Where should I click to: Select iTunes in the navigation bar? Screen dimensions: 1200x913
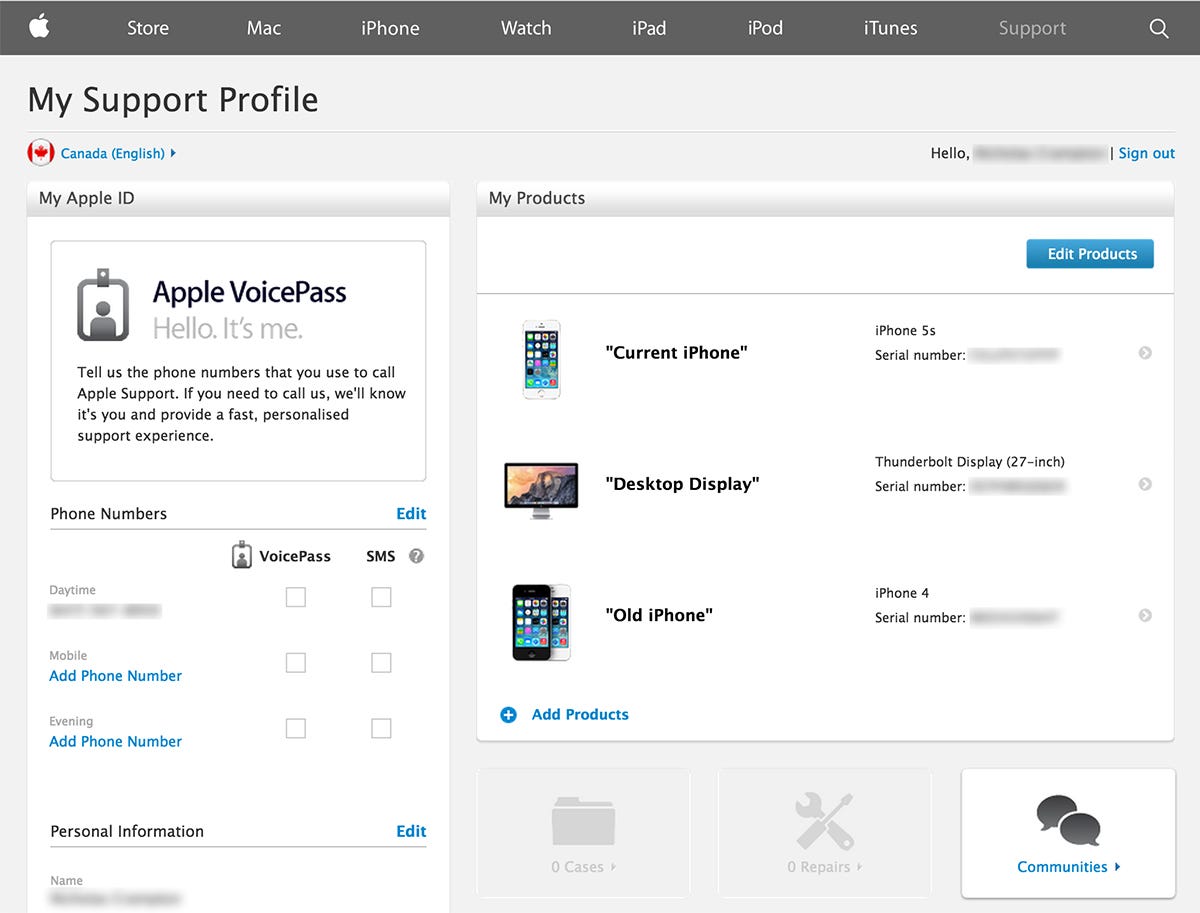[890, 28]
